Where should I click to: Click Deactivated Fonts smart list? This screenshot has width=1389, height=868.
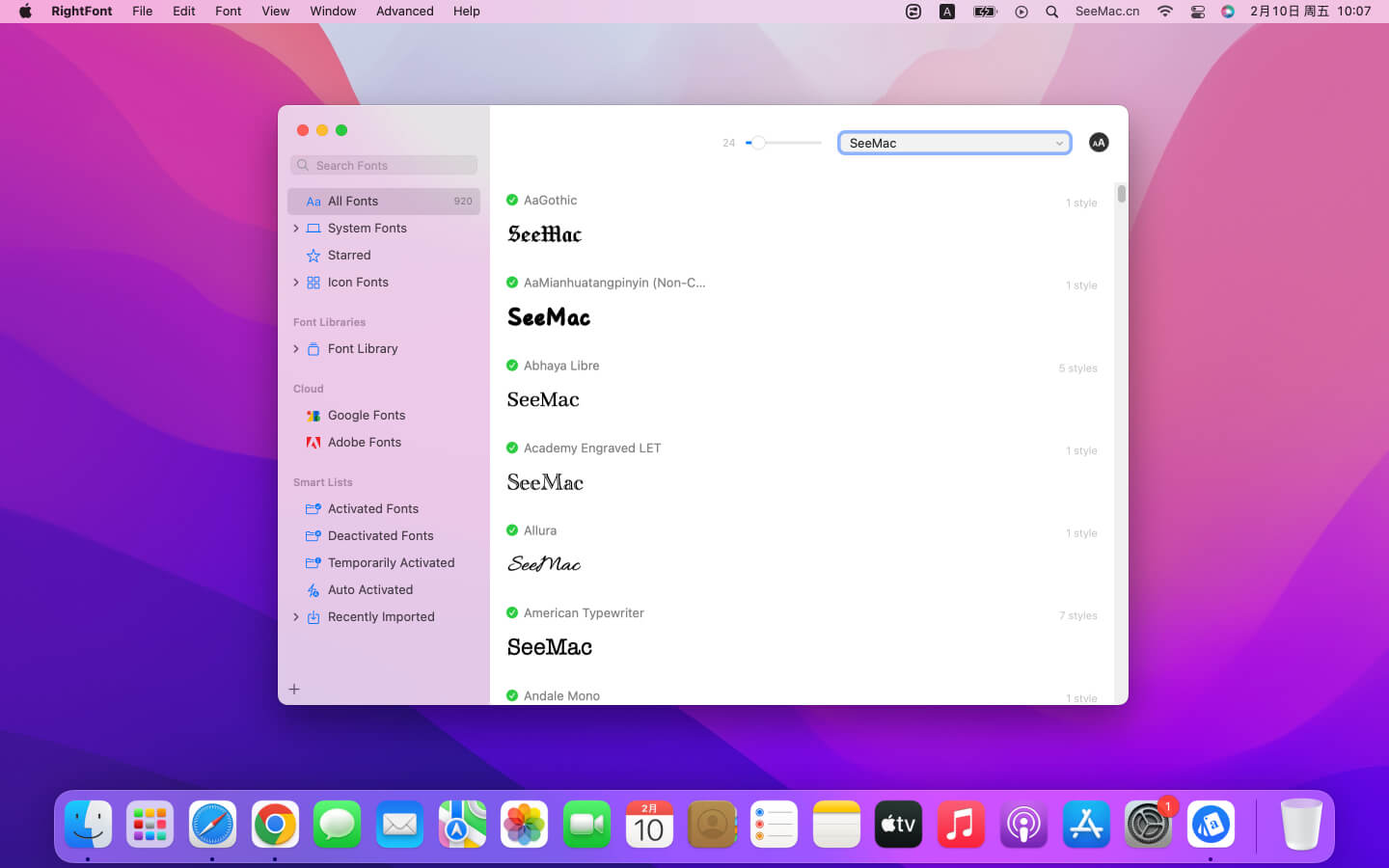tap(380, 536)
